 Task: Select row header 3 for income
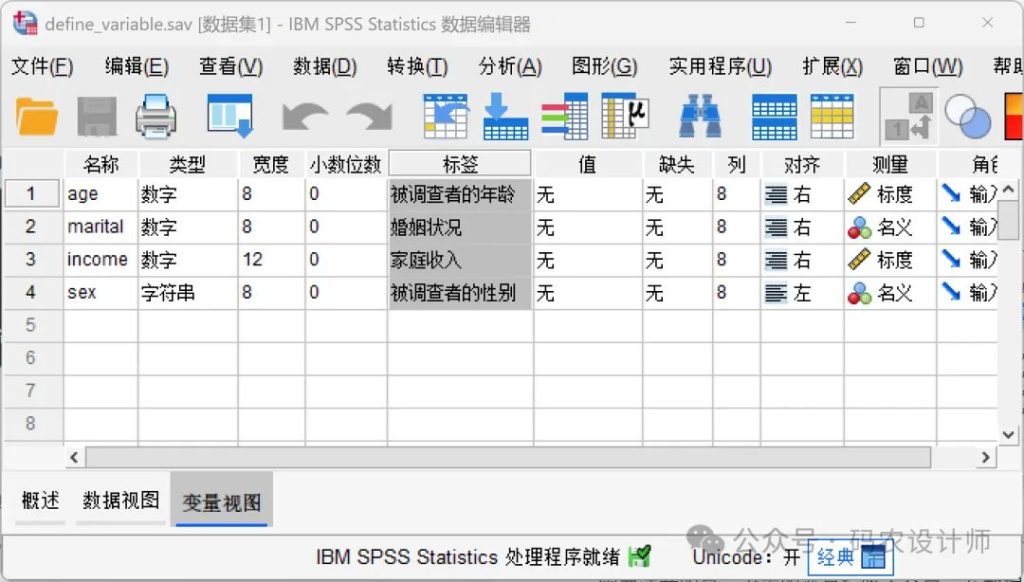[x=31, y=260]
